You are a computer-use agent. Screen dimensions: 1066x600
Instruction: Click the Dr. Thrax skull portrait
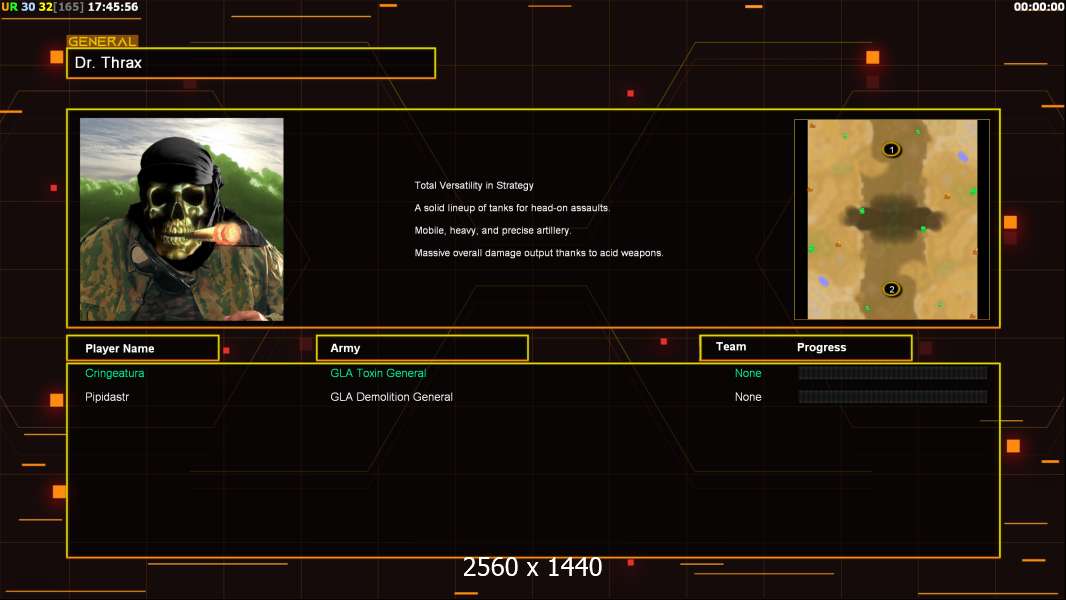(x=182, y=219)
